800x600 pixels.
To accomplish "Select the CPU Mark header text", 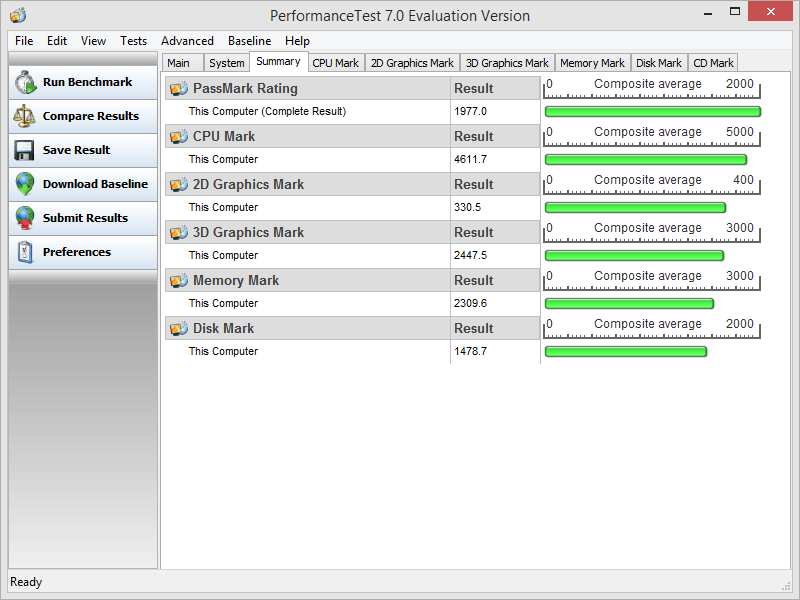I will [x=224, y=136].
